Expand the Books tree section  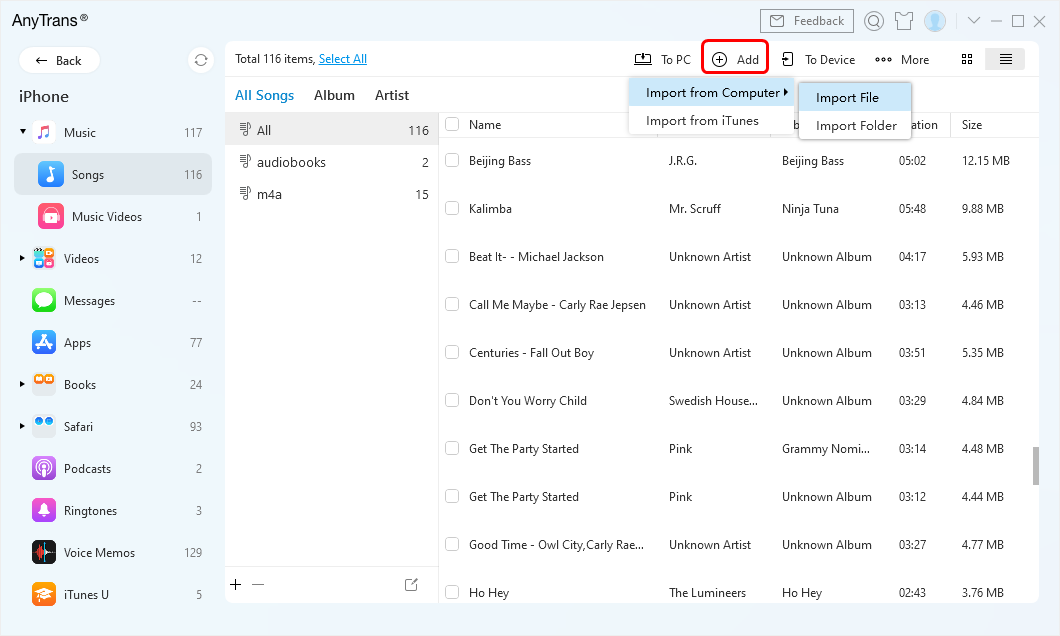click(x=23, y=384)
